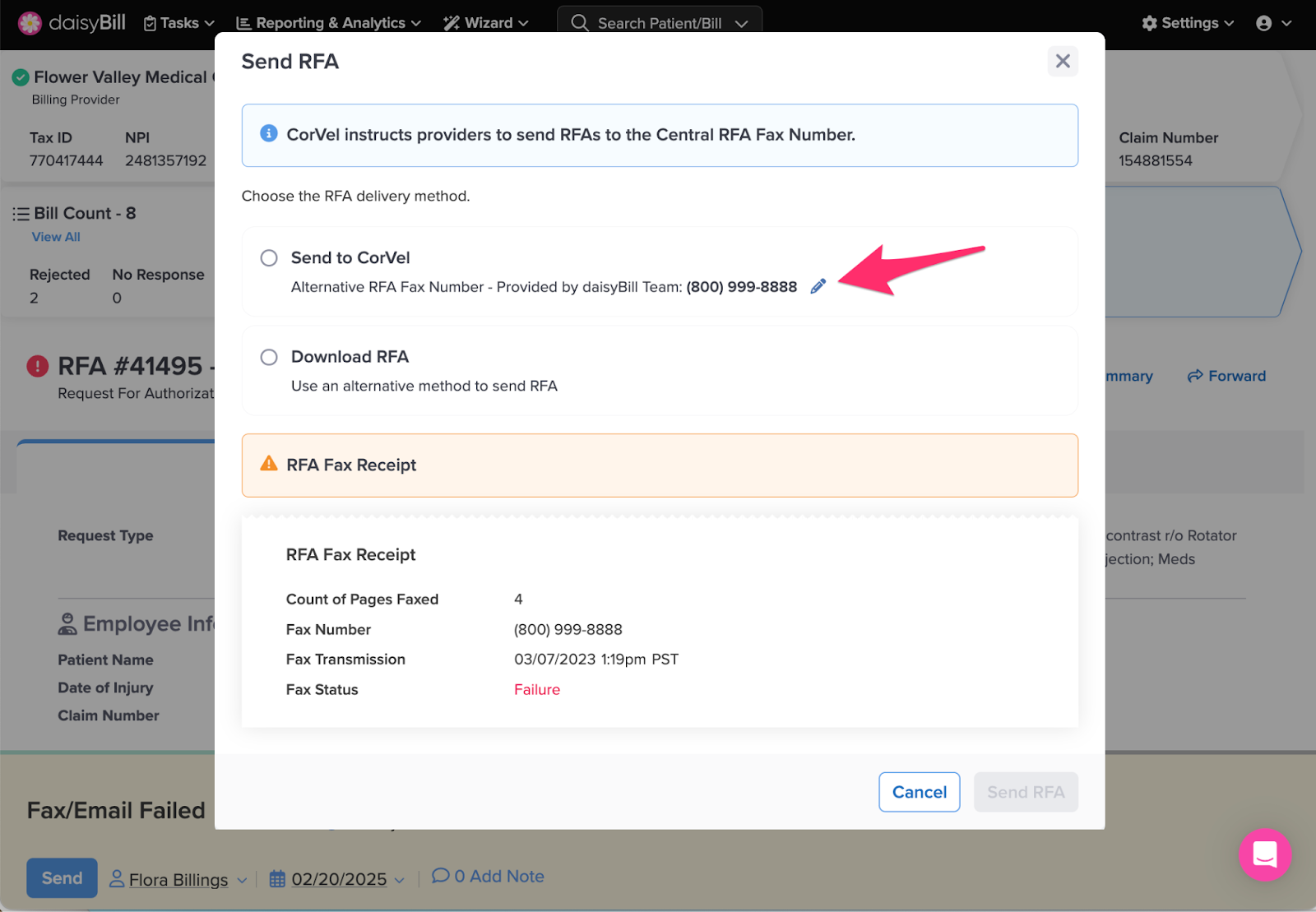Click the calendar icon next to 02/20/2025
Image resolution: width=1316 pixels, height=912 pixels.
[277, 879]
